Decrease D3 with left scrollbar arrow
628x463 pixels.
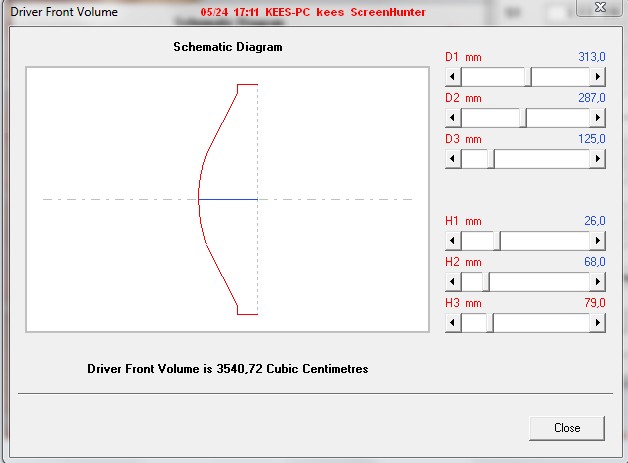tap(453, 159)
